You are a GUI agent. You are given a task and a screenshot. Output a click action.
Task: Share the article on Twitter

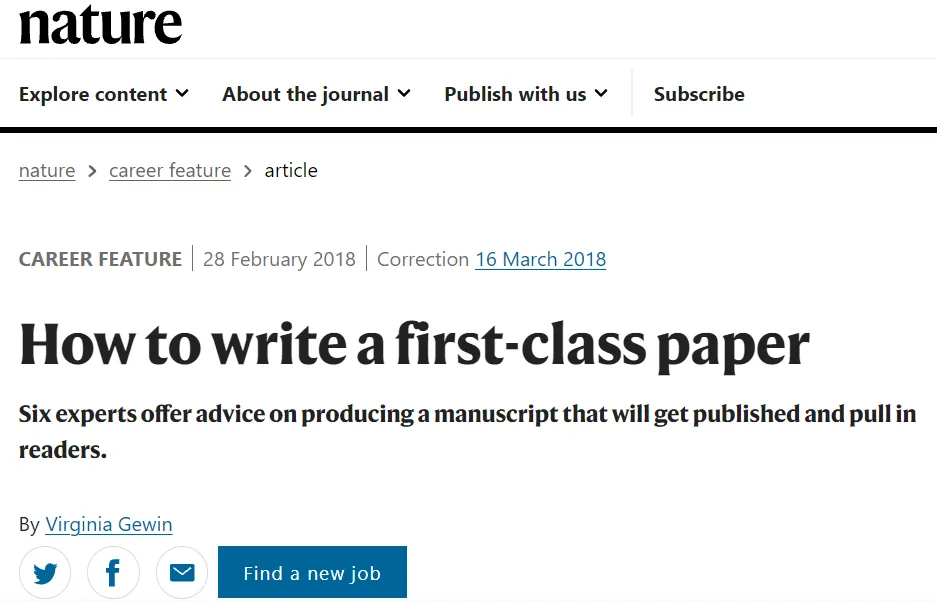(45, 573)
